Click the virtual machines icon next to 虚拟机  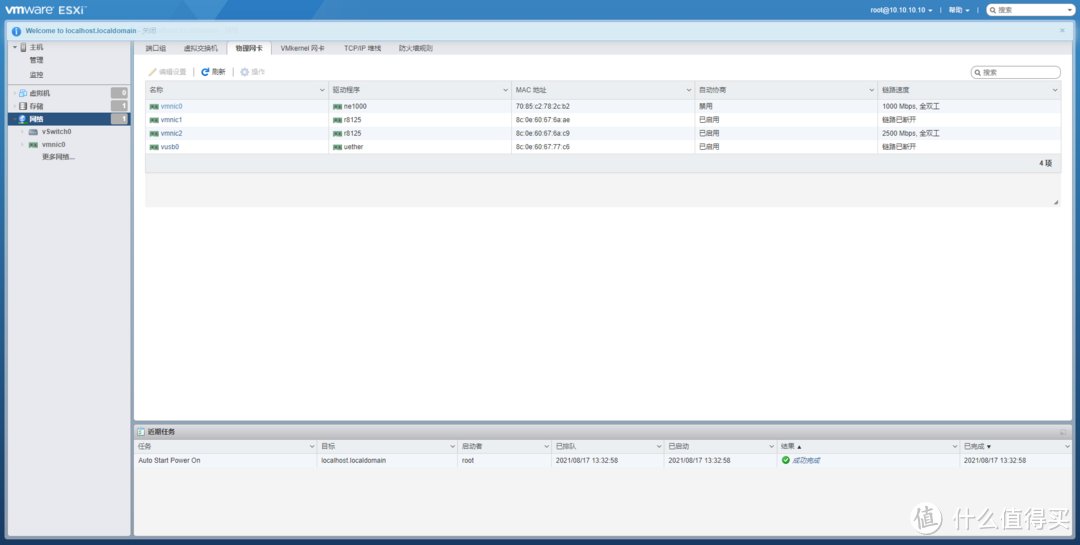point(23,93)
